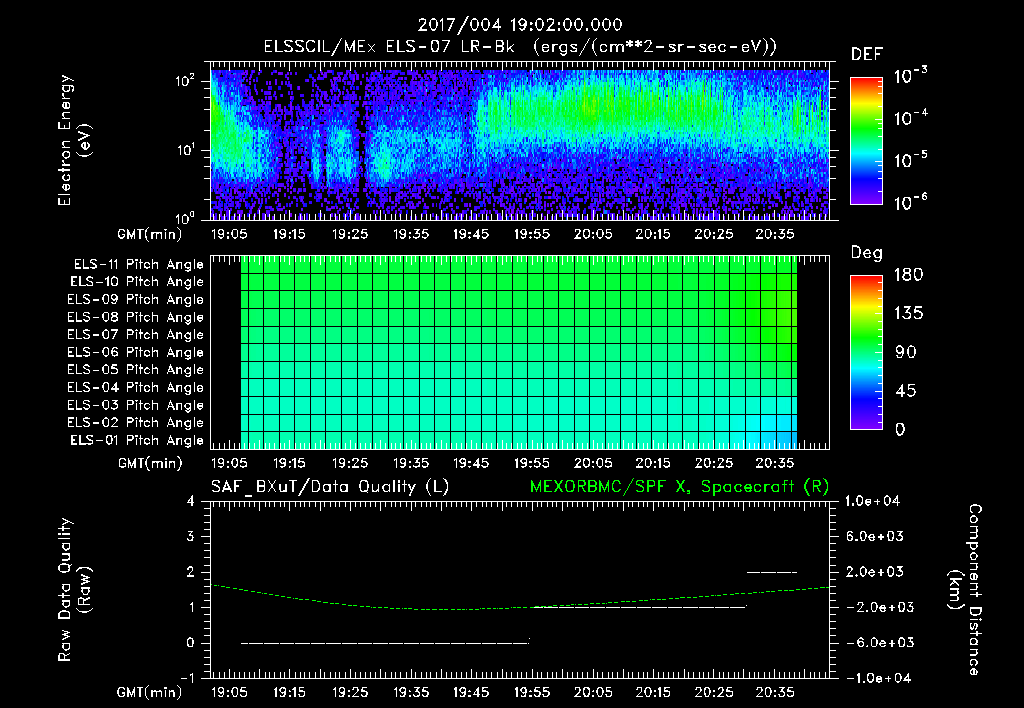Click the 135 value on Deg scale
The image size is (1024, 708).
(908, 314)
